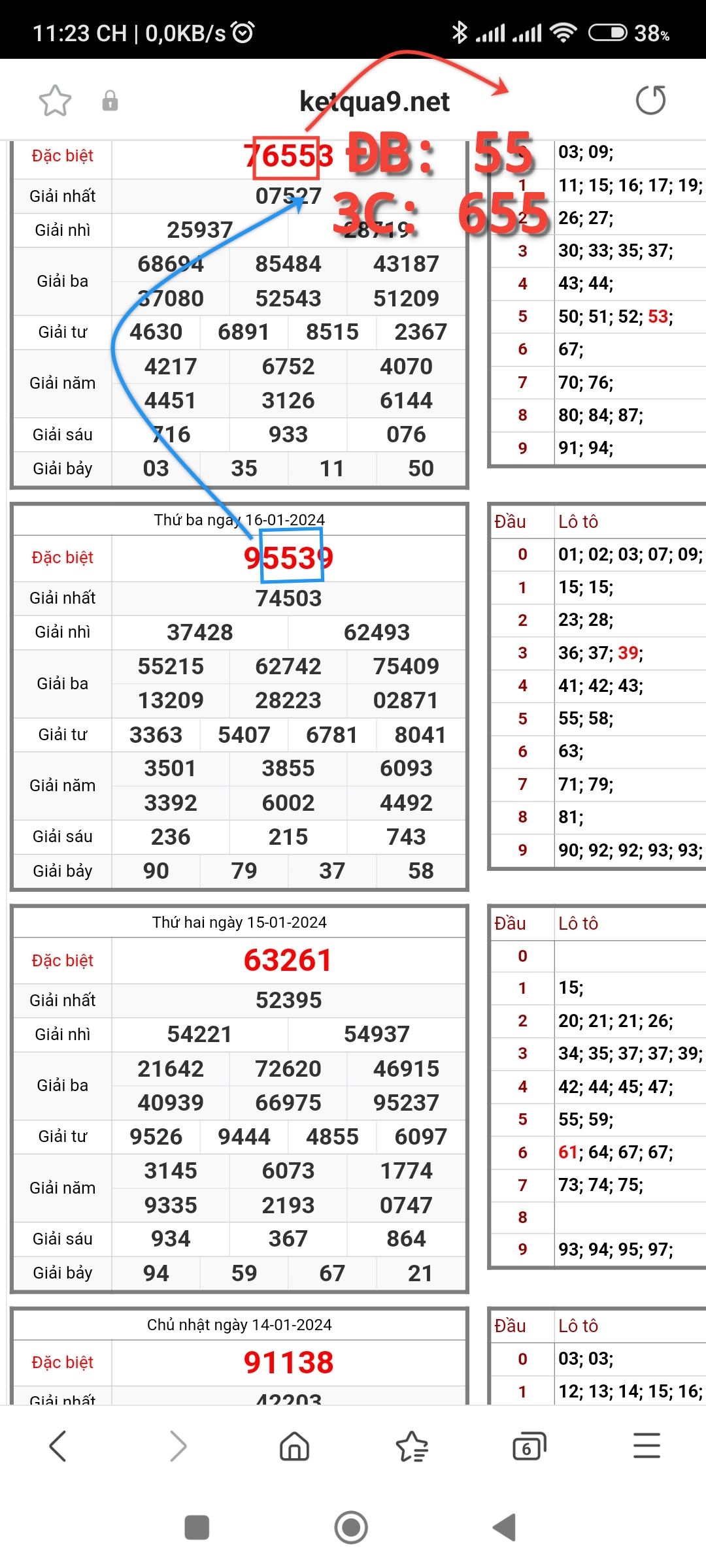Open the browser home page icon
The image size is (706, 1568).
coord(294,1446)
